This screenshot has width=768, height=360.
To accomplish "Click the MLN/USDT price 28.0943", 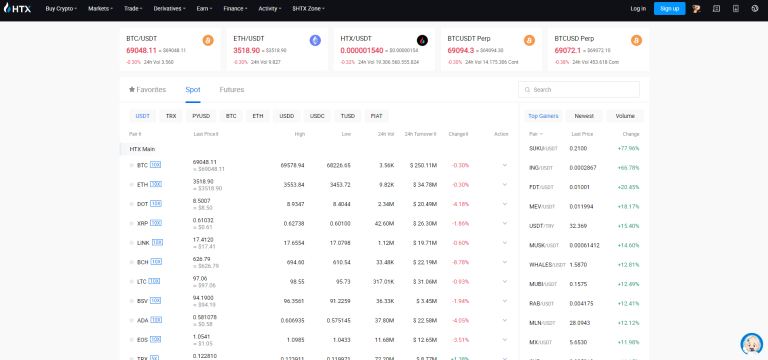I will click(x=579, y=323).
